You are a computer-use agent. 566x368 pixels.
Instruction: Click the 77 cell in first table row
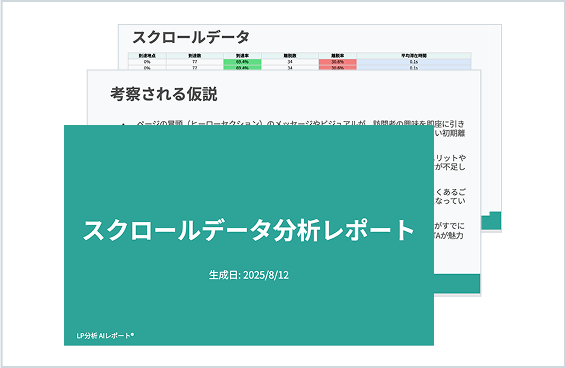tap(195, 62)
